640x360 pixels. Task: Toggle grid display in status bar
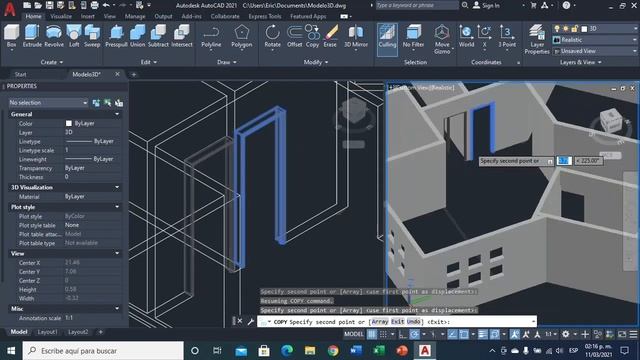point(372,334)
